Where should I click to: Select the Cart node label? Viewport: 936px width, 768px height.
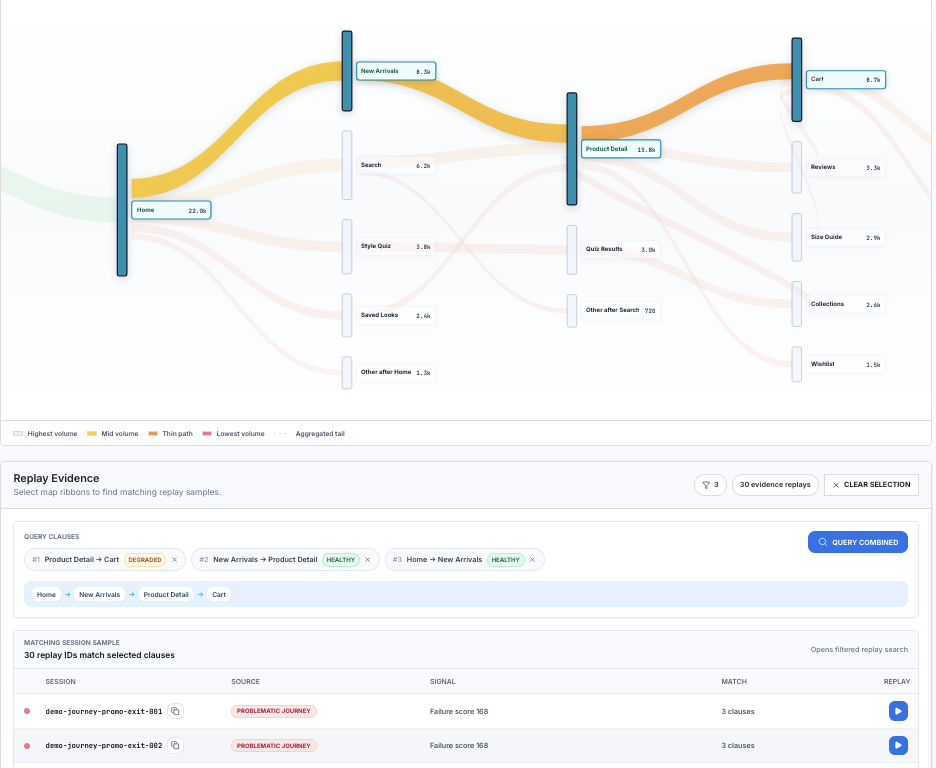pos(845,79)
